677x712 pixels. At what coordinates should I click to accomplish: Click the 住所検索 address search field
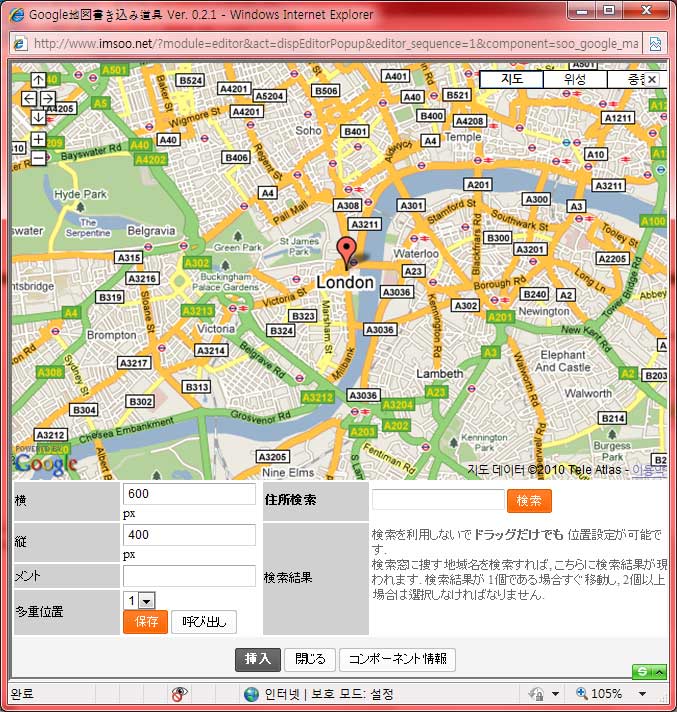438,499
